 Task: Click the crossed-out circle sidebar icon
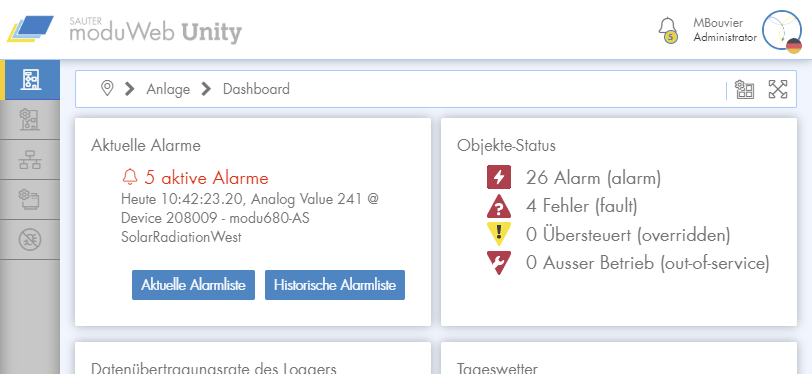pyautogui.click(x=30, y=239)
